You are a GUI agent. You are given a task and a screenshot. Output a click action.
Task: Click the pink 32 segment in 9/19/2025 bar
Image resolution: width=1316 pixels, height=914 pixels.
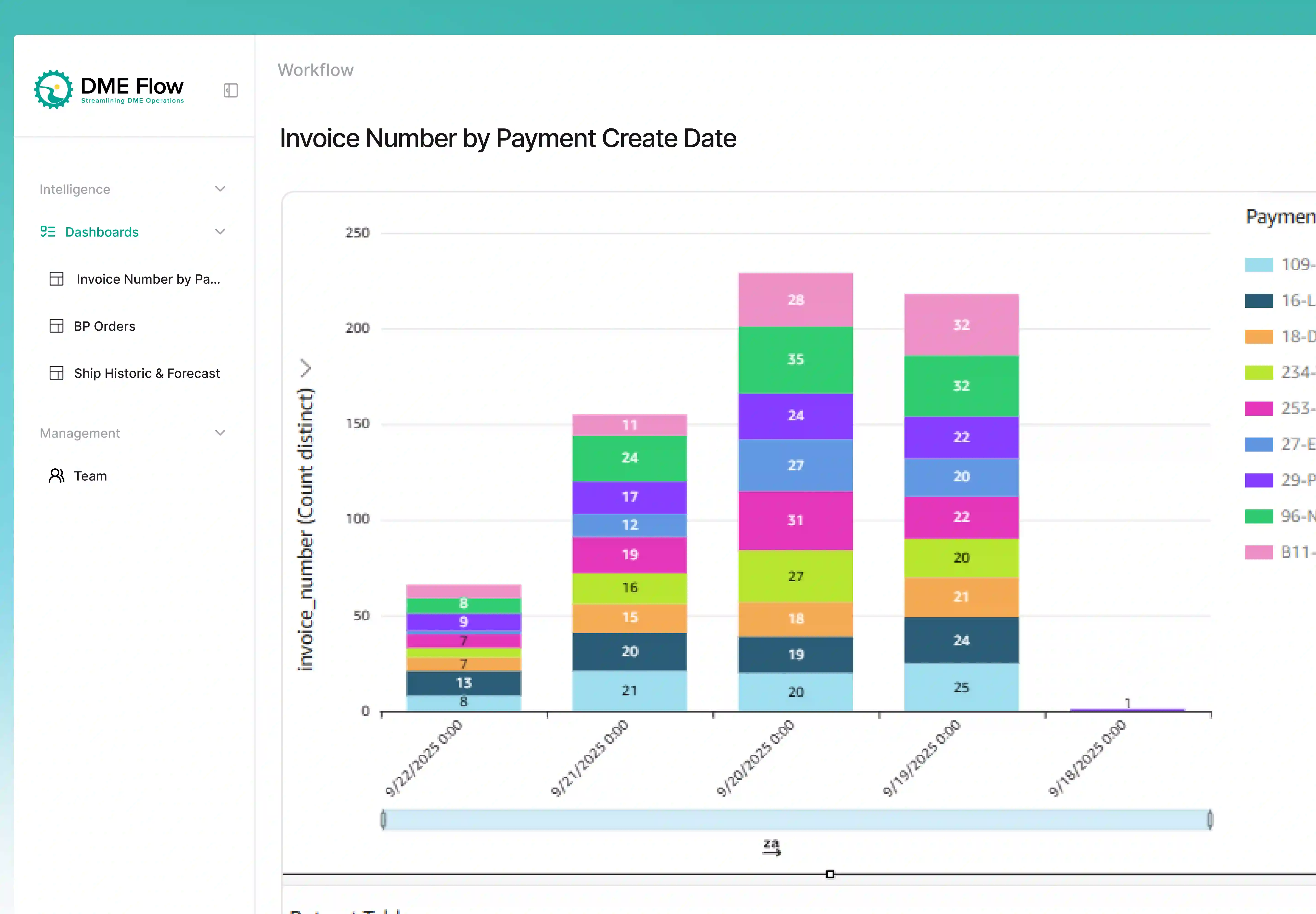(961, 325)
